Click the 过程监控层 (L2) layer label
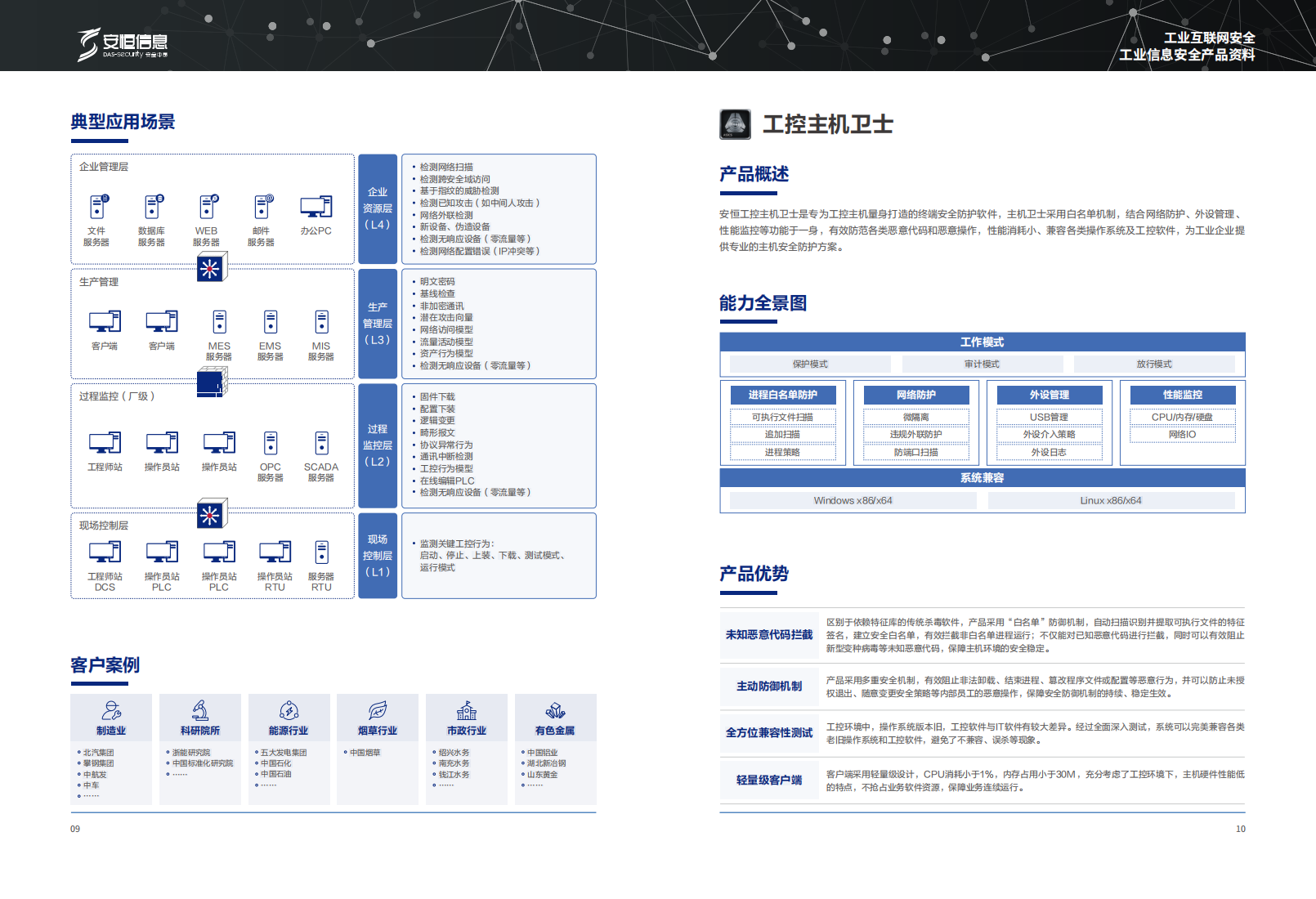The height and width of the screenshot is (899, 1316). point(378,445)
